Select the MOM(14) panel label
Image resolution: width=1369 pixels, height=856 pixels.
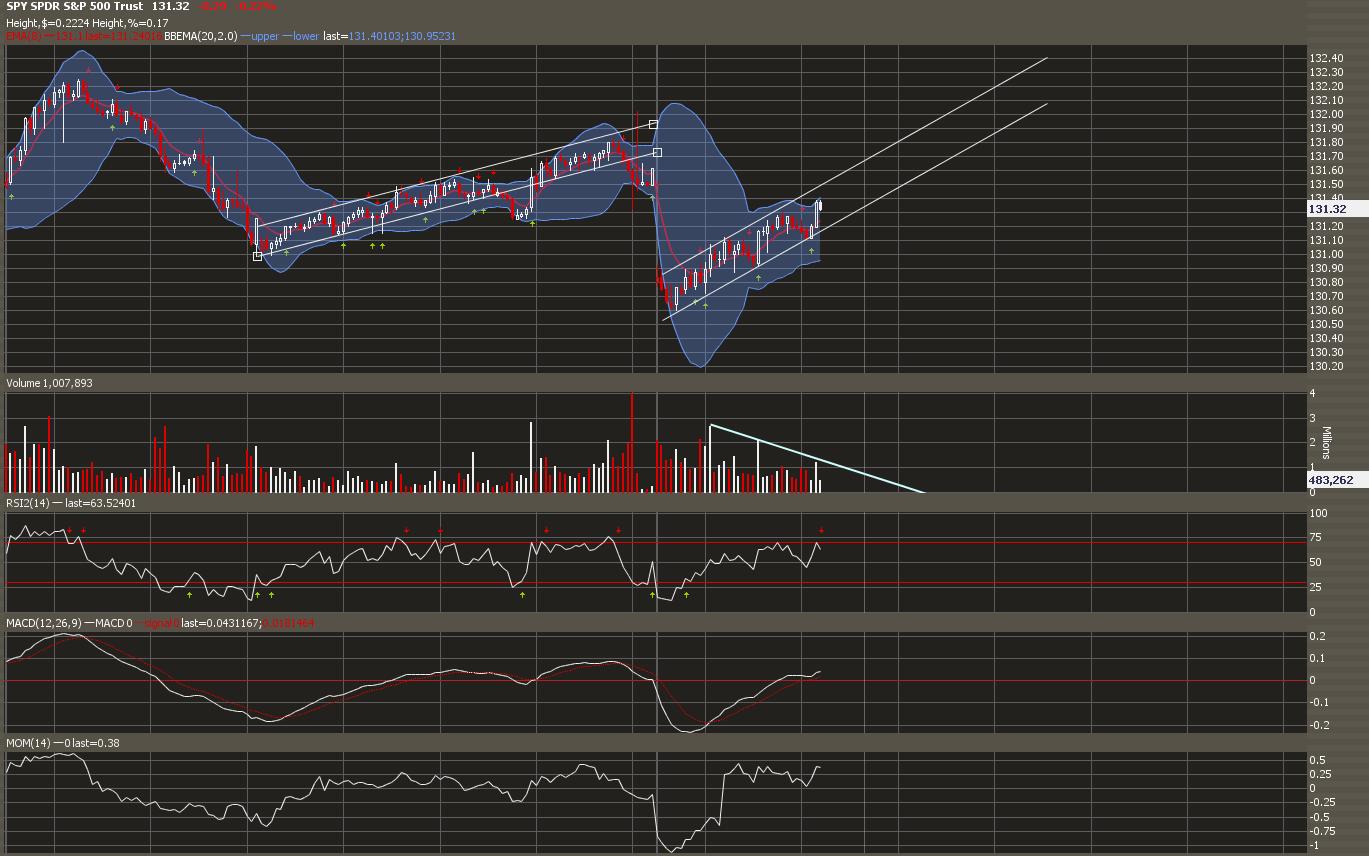[x=28, y=743]
